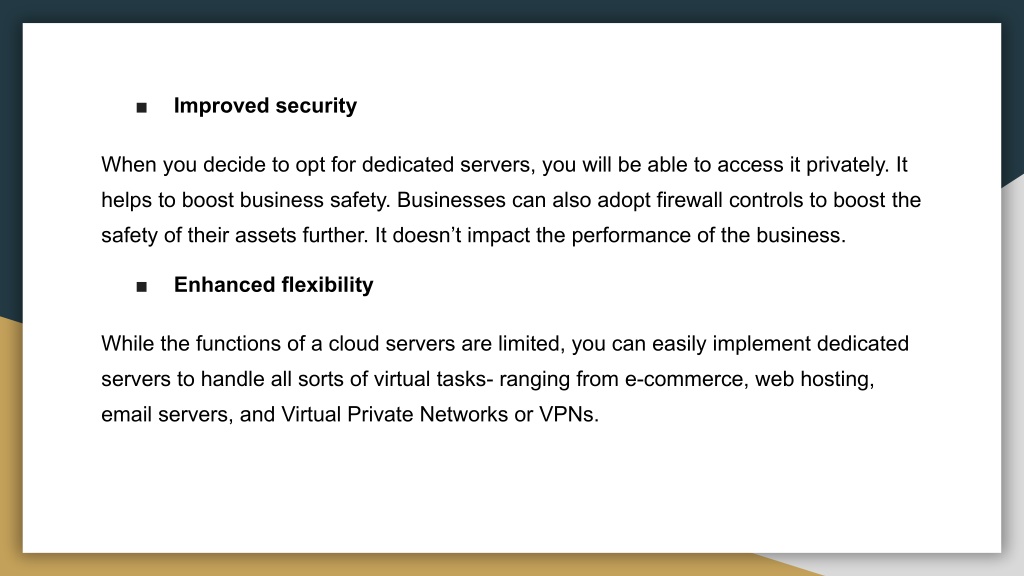The width and height of the screenshot is (1024, 576).
Task: Click the word "dedicated" in the security paragraph
Action: [x=408, y=165]
